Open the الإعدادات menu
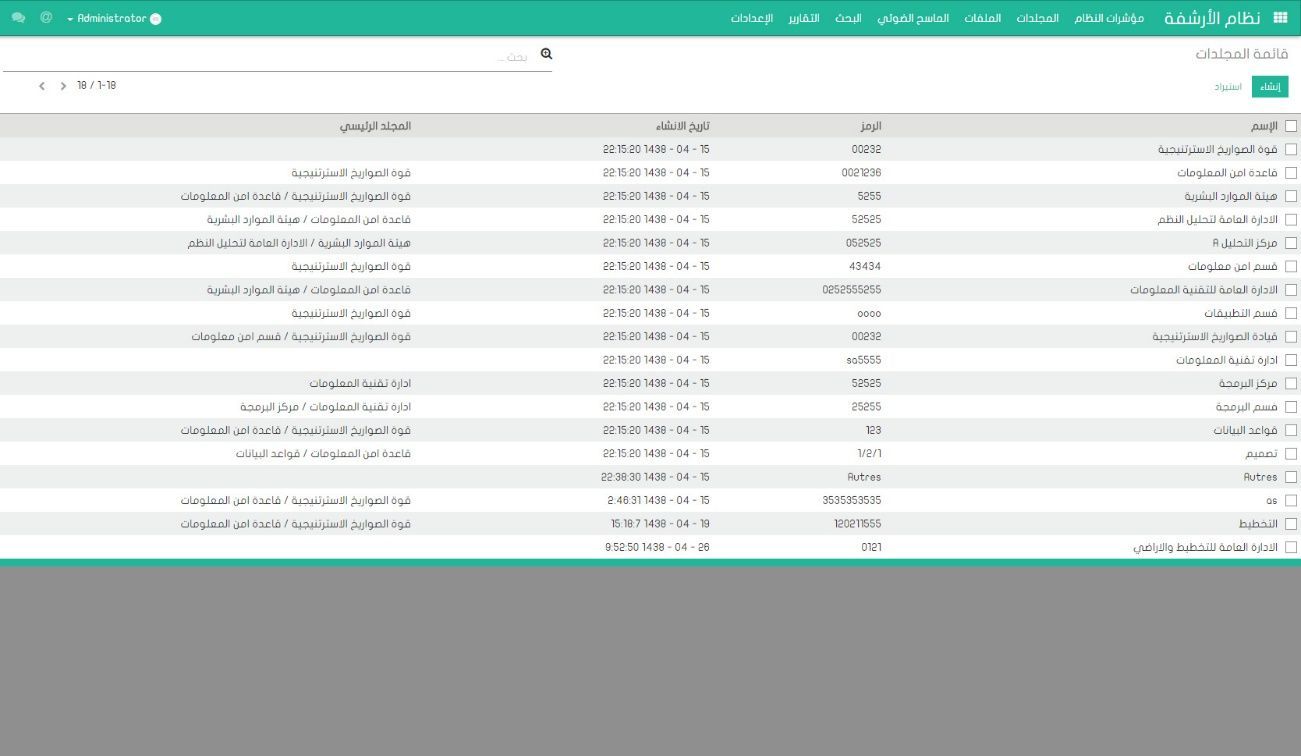The height and width of the screenshot is (756, 1301). [x=752, y=19]
